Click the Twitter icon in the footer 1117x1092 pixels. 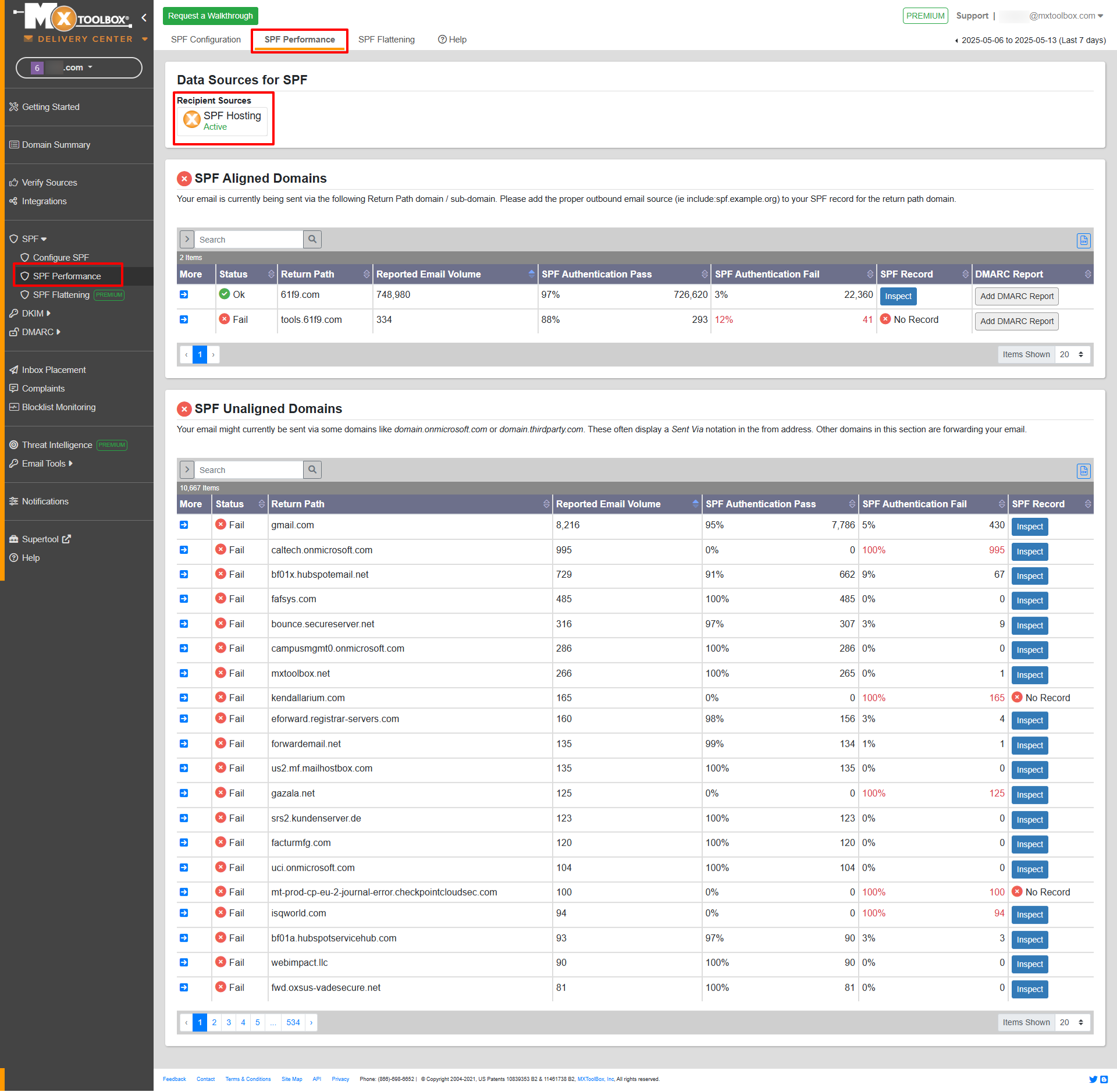click(1094, 1079)
